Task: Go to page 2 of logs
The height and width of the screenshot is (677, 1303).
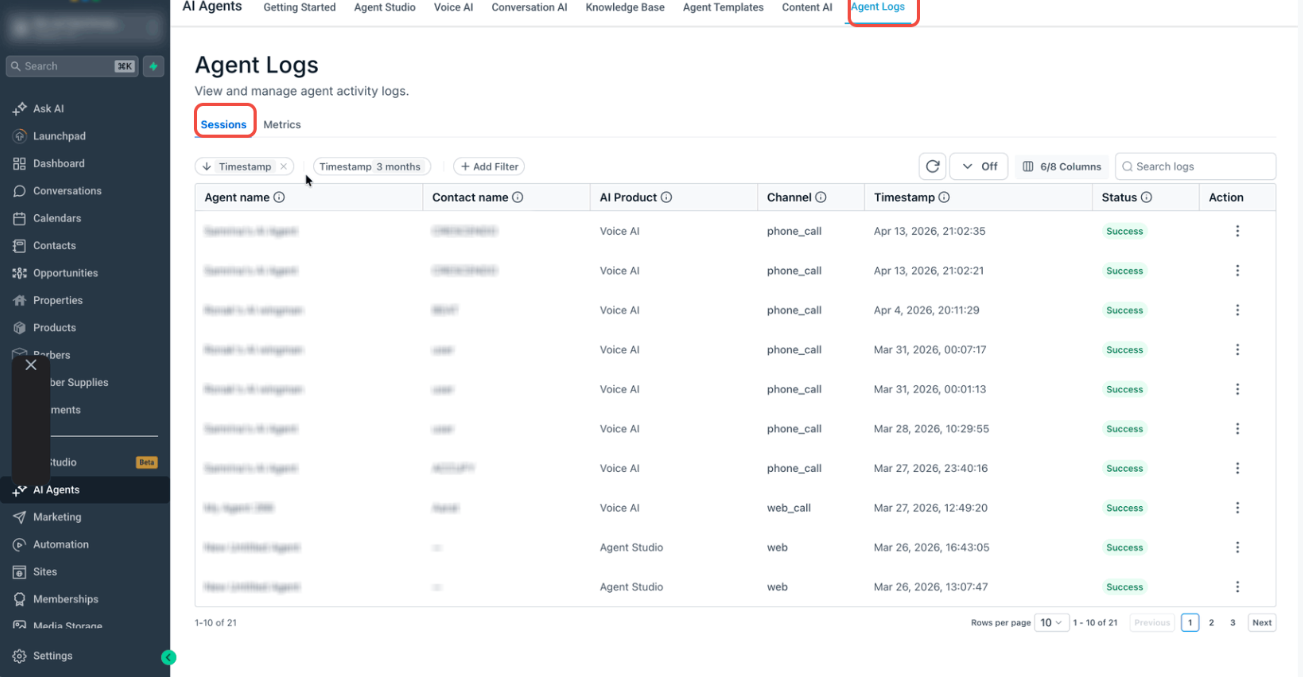Action: [x=1211, y=622]
